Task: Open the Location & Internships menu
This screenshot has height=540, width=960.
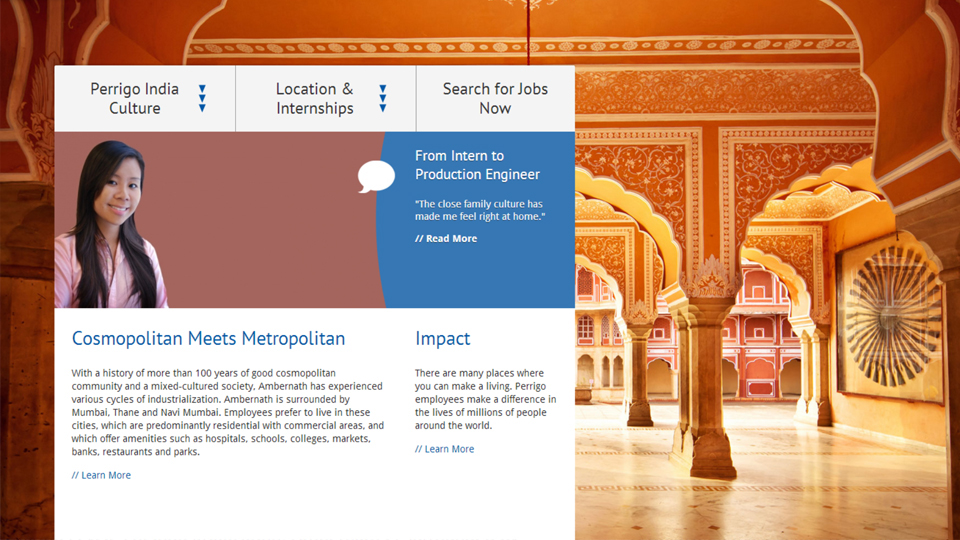Action: [x=315, y=99]
